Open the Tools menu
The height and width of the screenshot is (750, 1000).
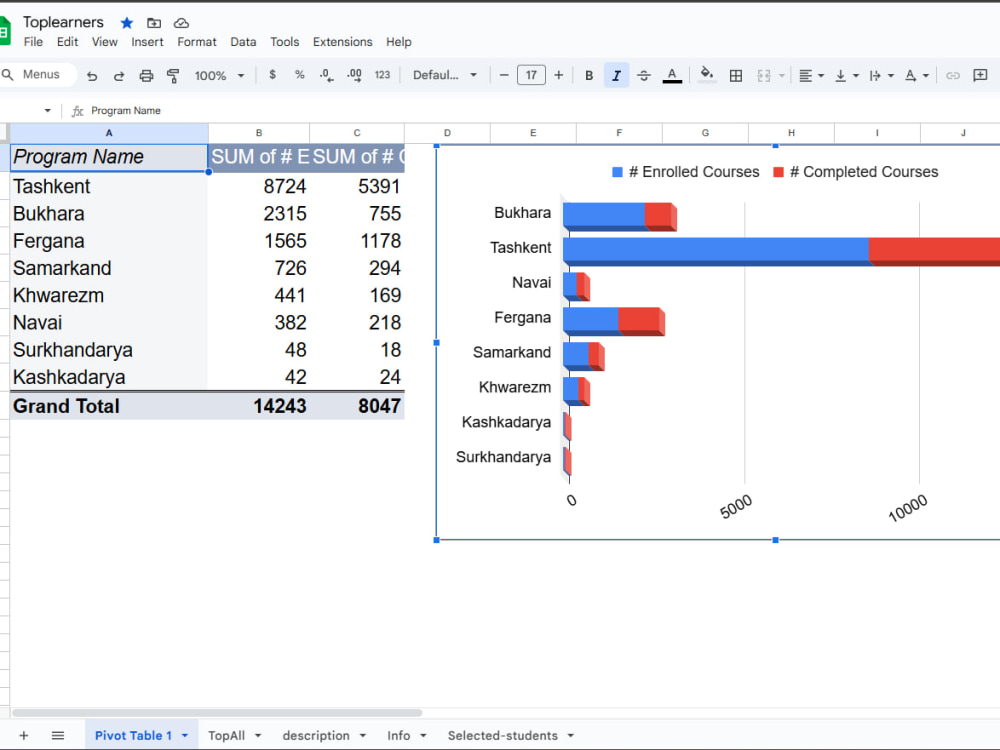click(284, 41)
